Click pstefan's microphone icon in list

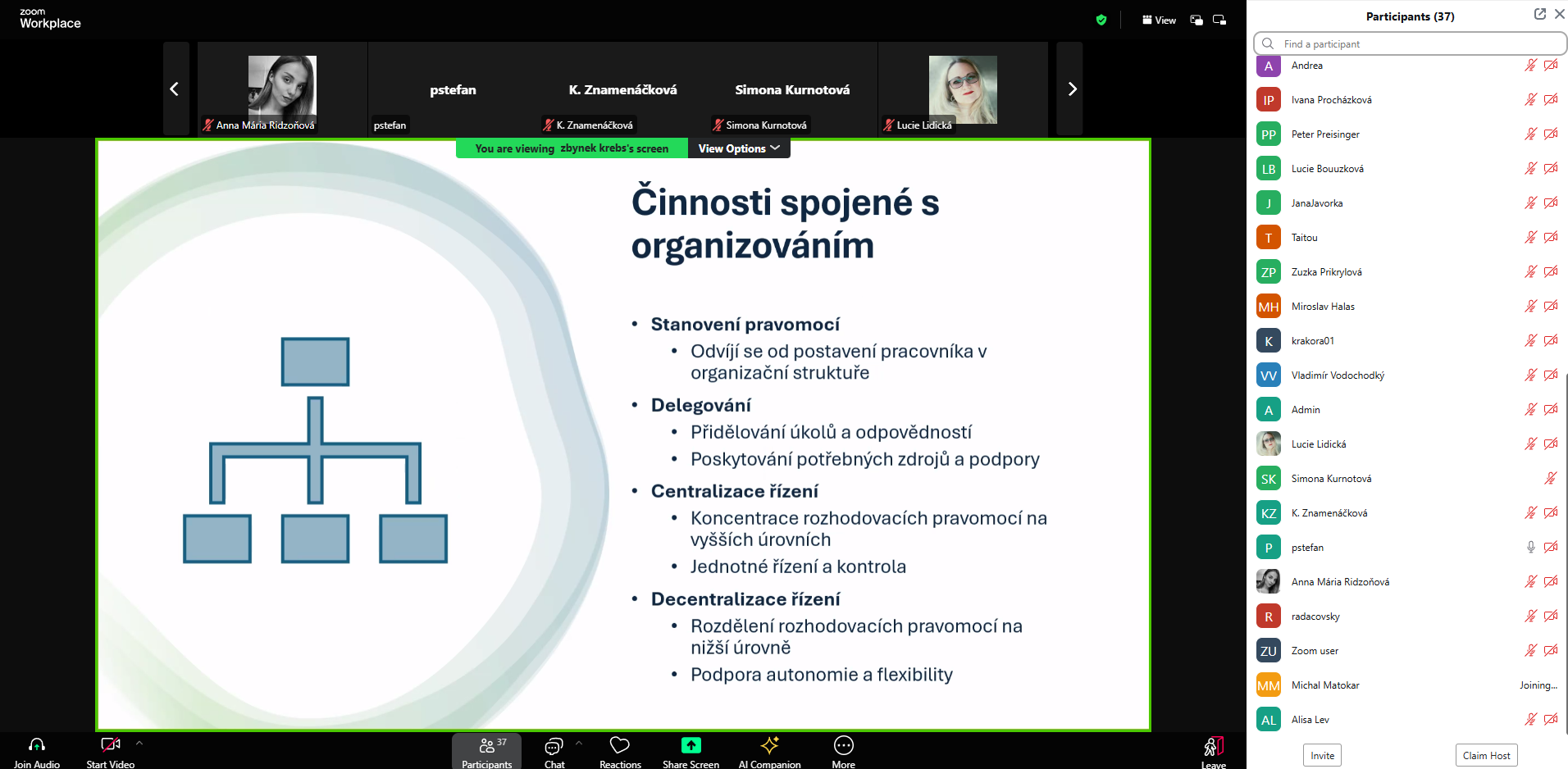(1530, 547)
